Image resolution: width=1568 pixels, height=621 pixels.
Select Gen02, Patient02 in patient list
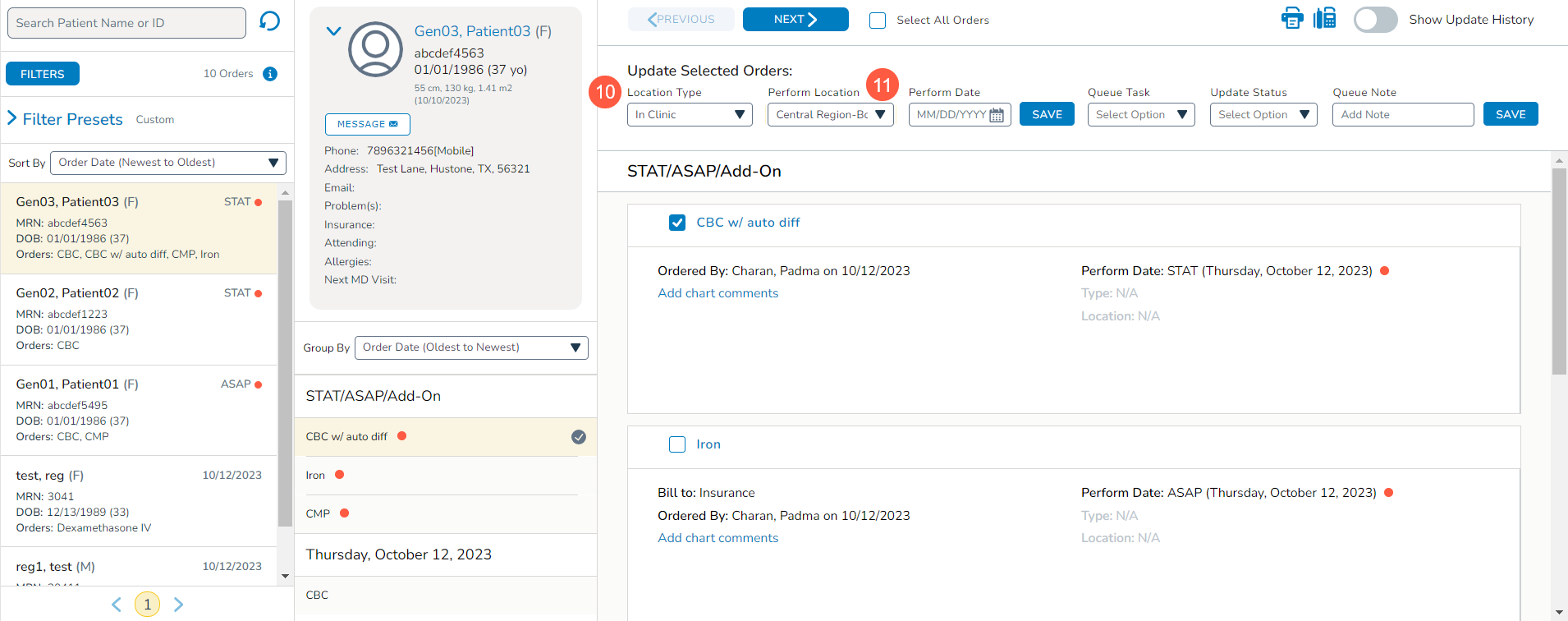pos(139,319)
